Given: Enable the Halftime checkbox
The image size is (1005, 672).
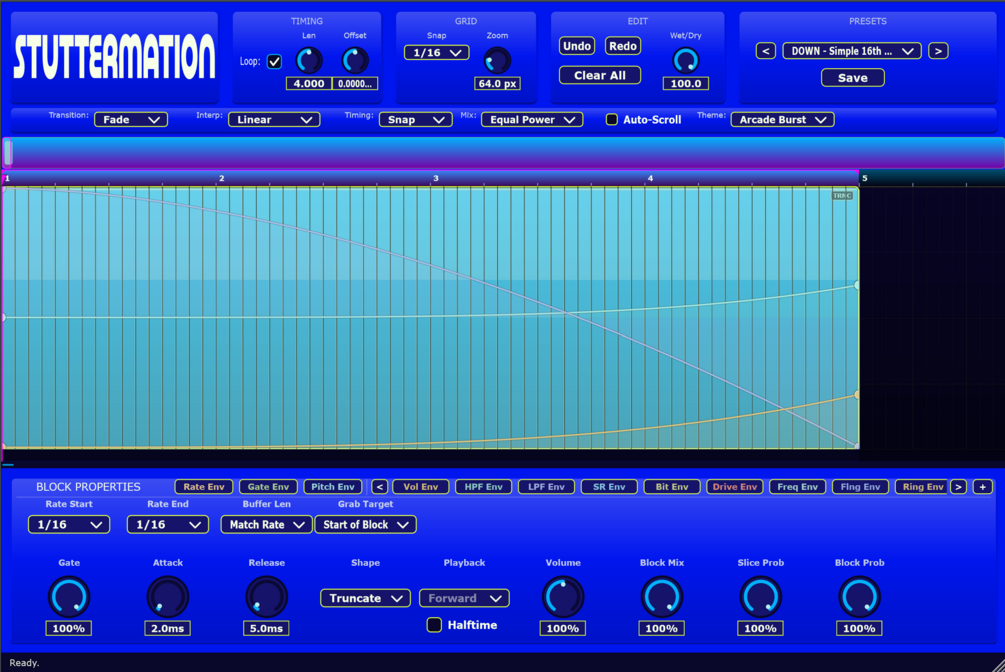Looking at the screenshot, I should click(x=434, y=625).
